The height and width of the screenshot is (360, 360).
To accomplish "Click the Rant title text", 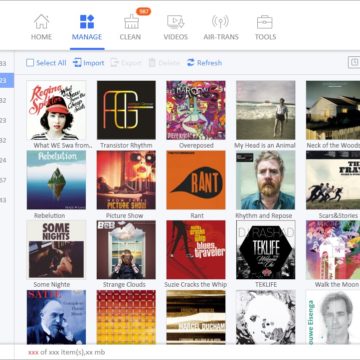I will [197, 216].
